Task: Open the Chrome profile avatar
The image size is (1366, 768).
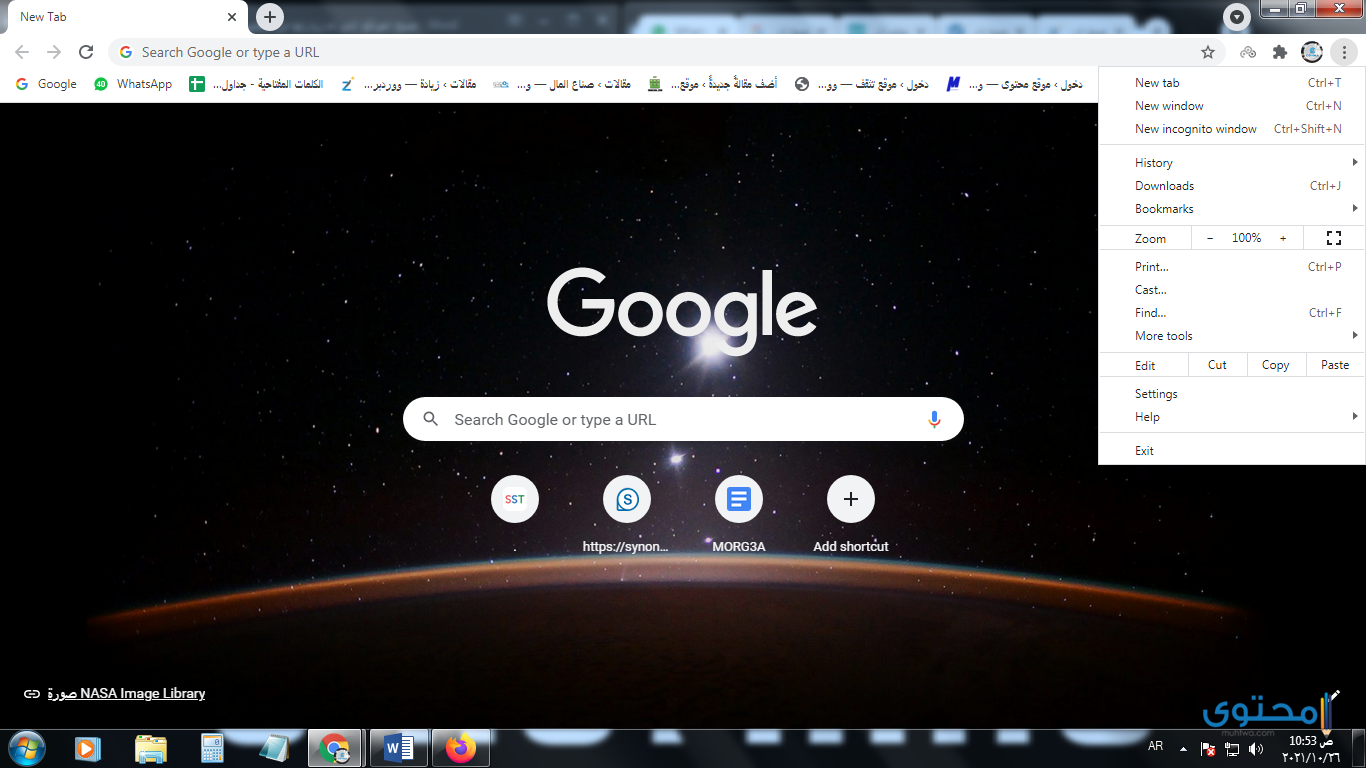Action: coord(1312,52)
